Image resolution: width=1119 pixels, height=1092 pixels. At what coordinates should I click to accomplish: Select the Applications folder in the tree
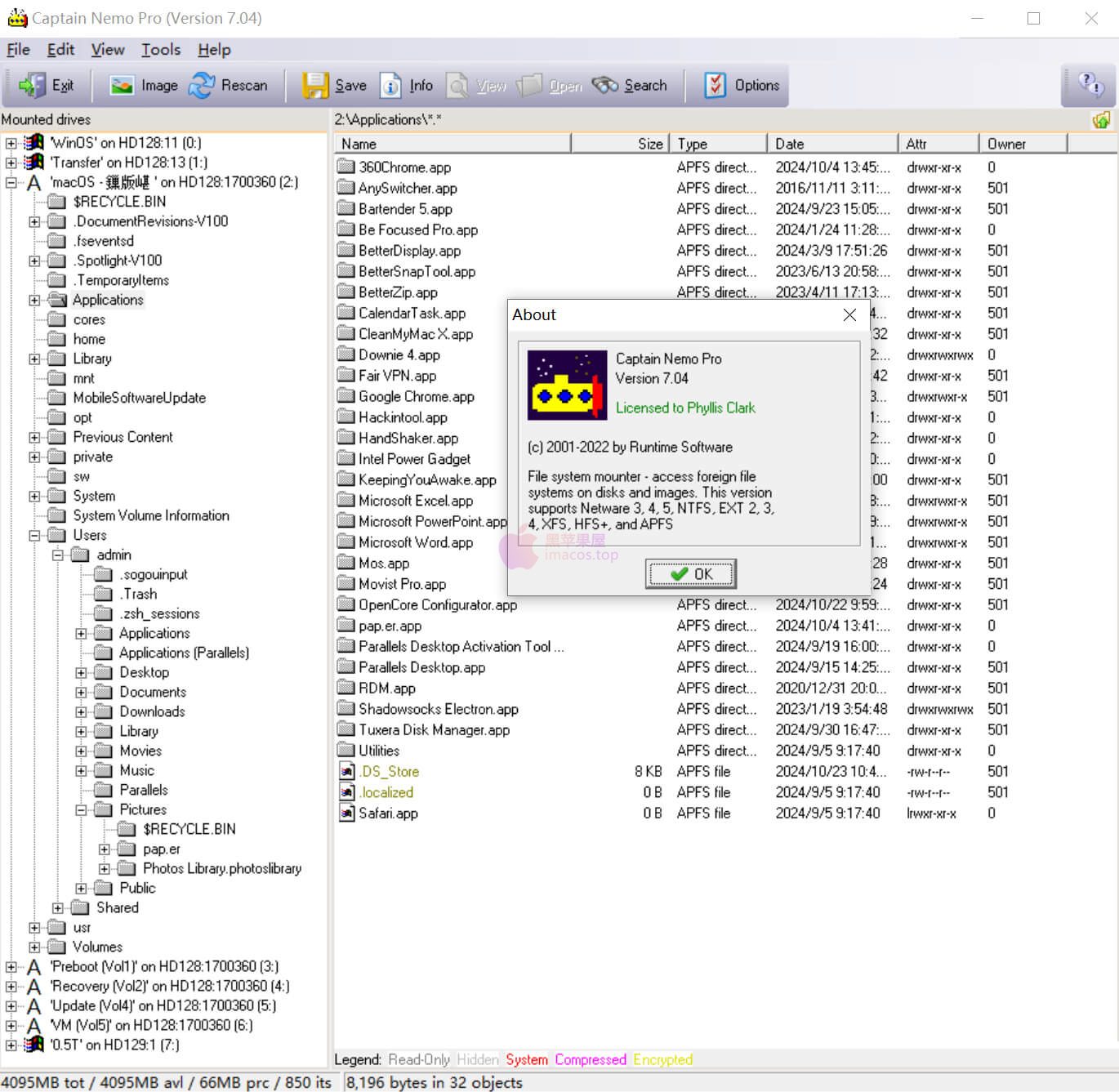pos(108,300)
